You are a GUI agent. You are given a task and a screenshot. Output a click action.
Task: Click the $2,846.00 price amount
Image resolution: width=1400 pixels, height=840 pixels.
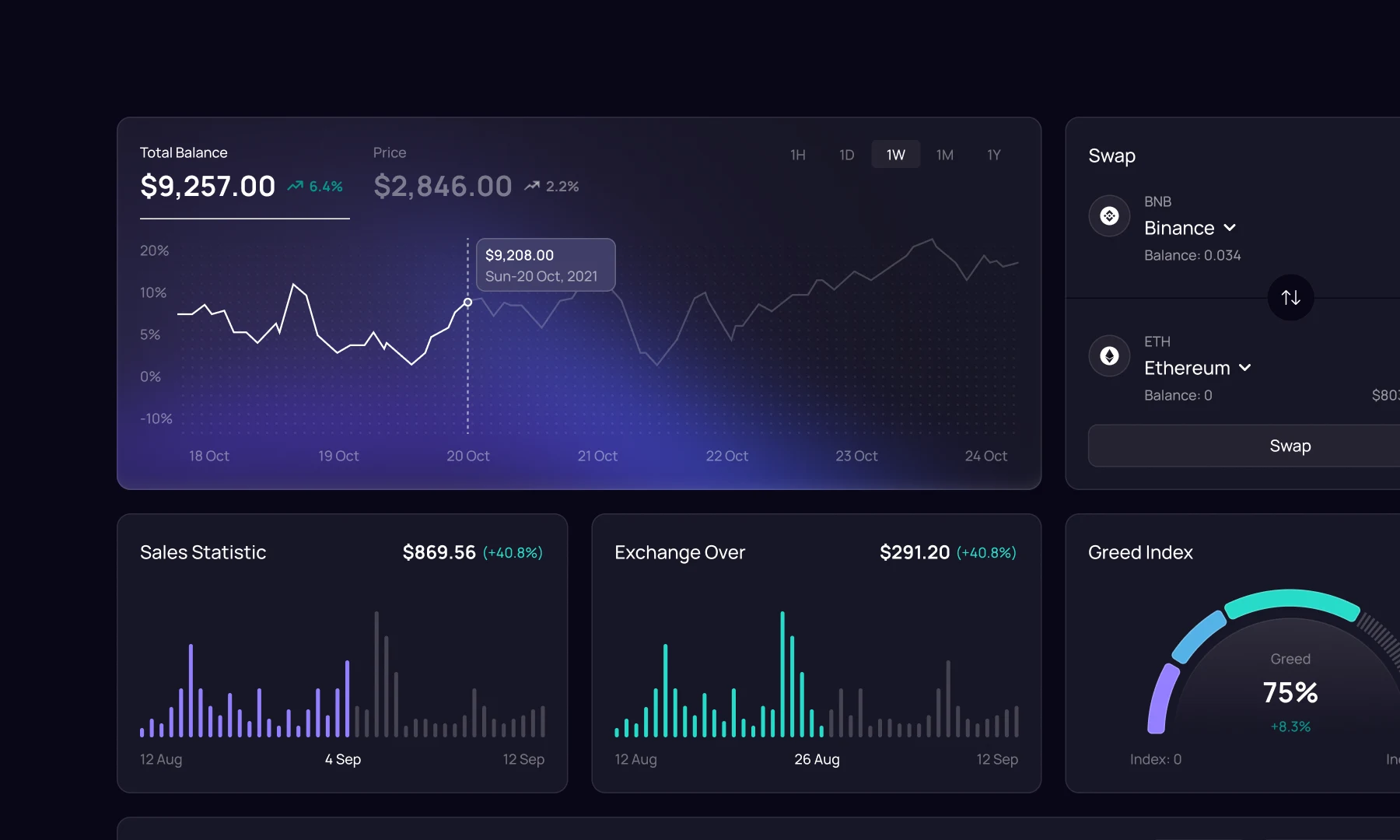443,186
